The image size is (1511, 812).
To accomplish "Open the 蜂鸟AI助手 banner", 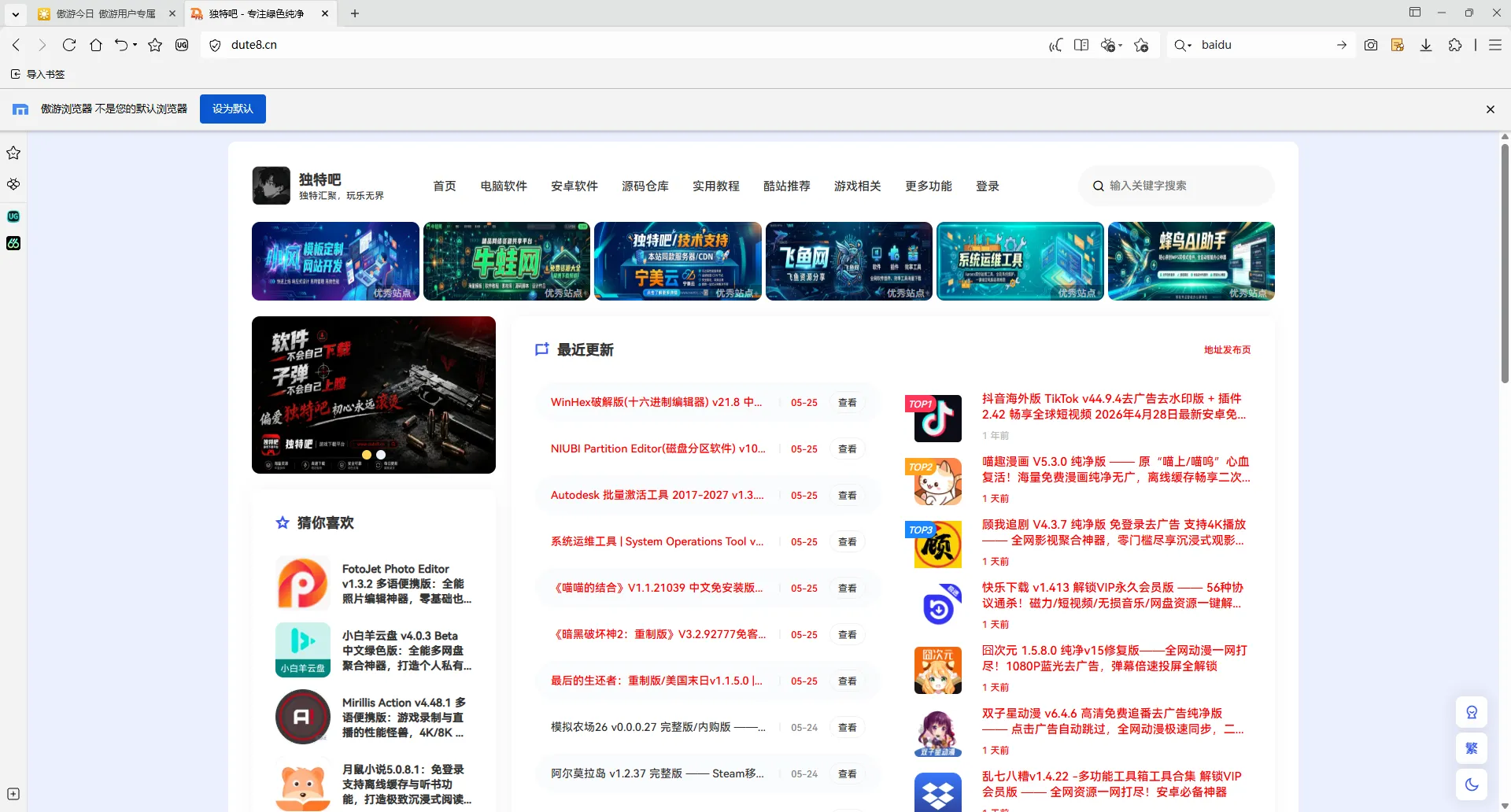I will pos(1191,261).
